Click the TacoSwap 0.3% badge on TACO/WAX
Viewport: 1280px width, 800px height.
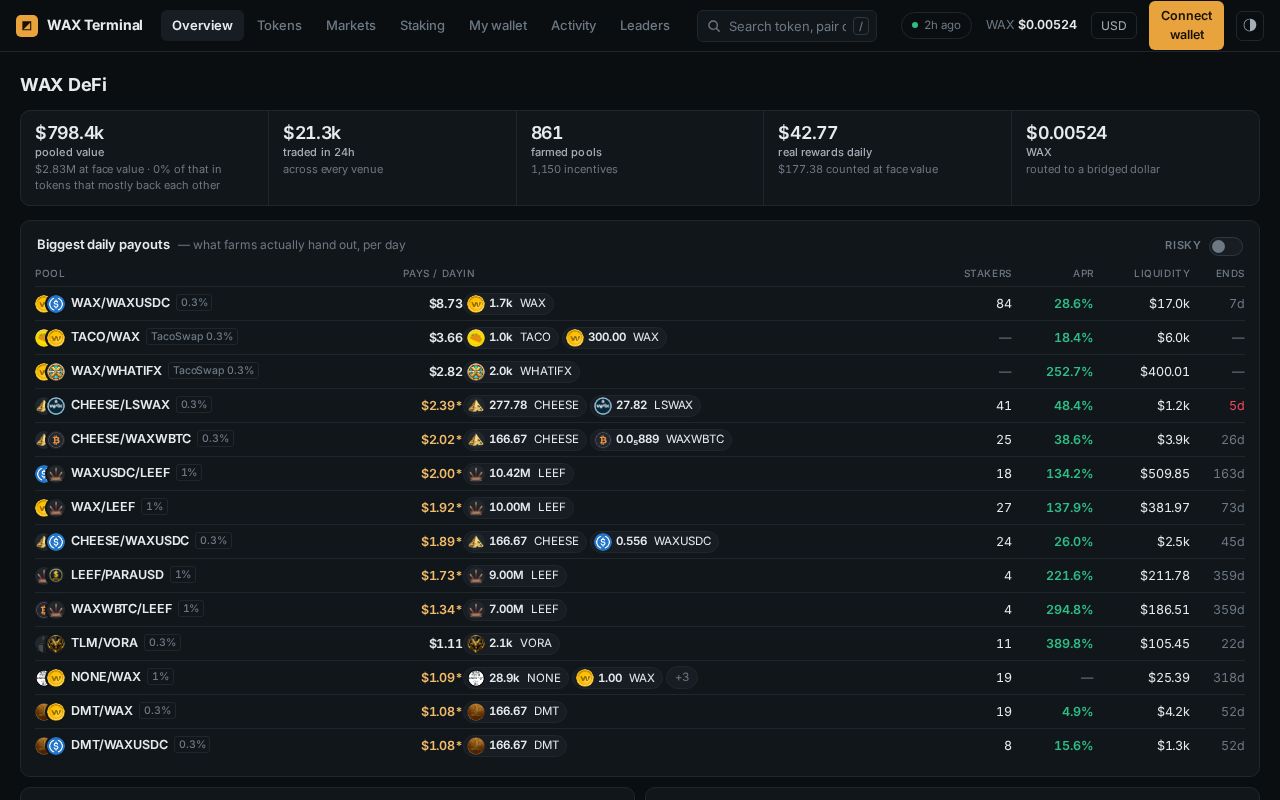[x=192, y=337]
